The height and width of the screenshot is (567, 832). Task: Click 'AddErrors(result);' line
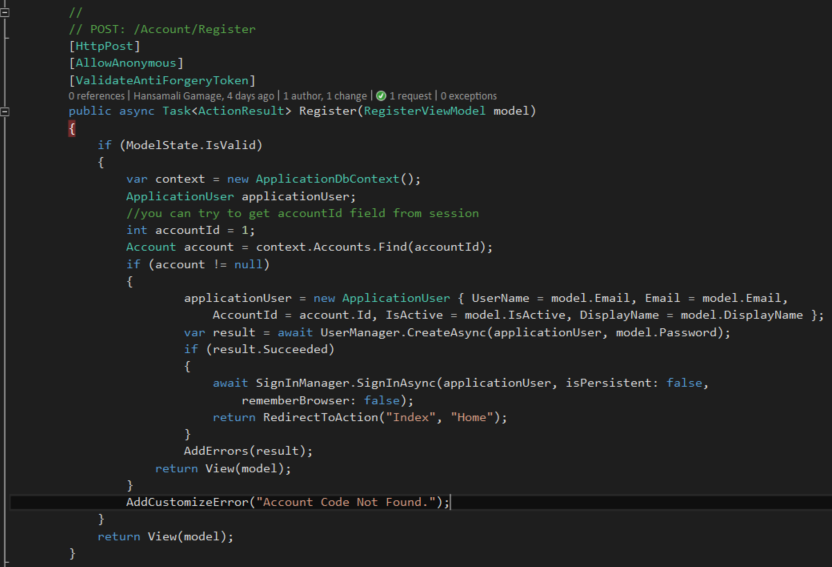tap(248, 451)
